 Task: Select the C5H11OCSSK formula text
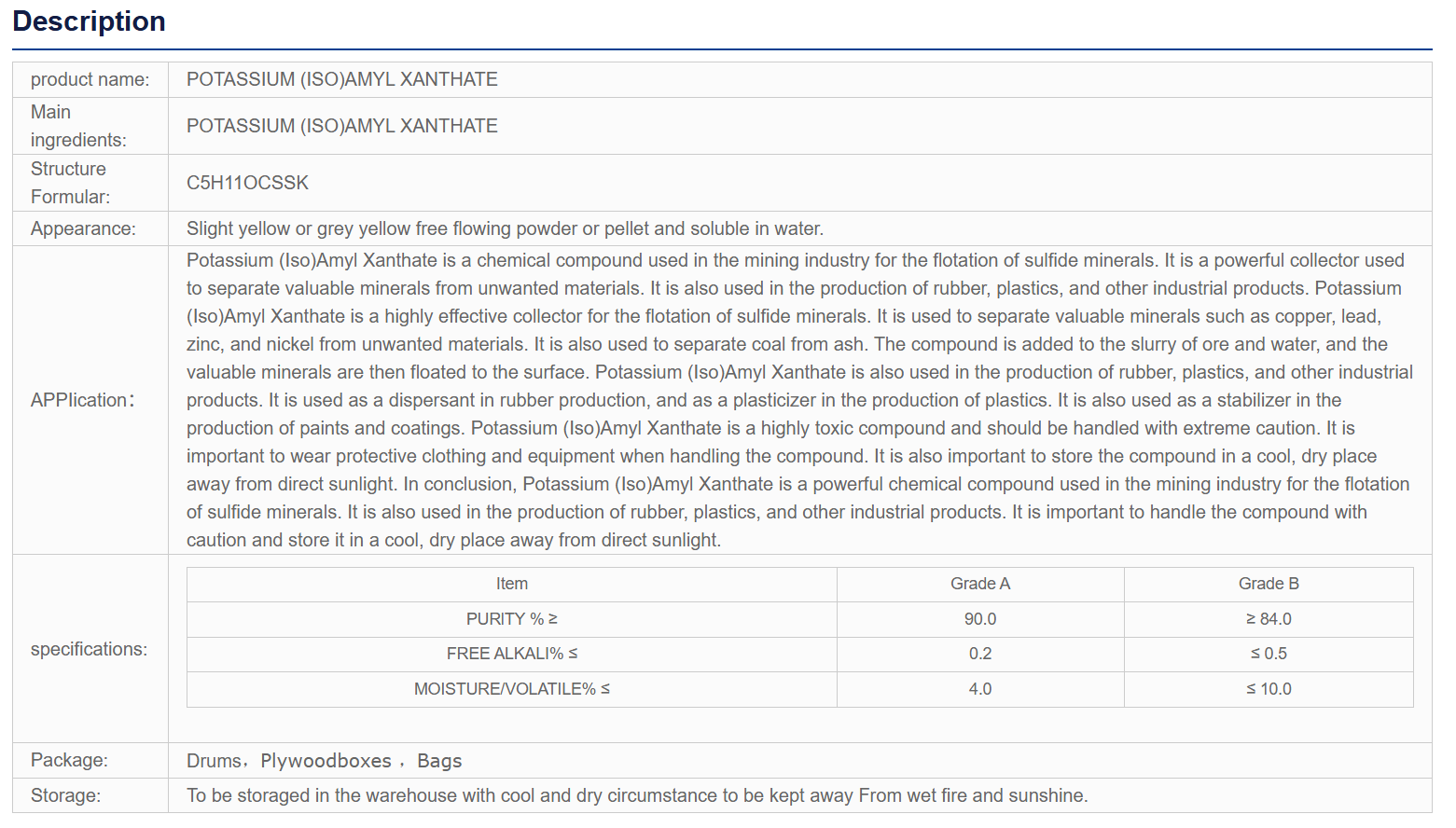247,183
